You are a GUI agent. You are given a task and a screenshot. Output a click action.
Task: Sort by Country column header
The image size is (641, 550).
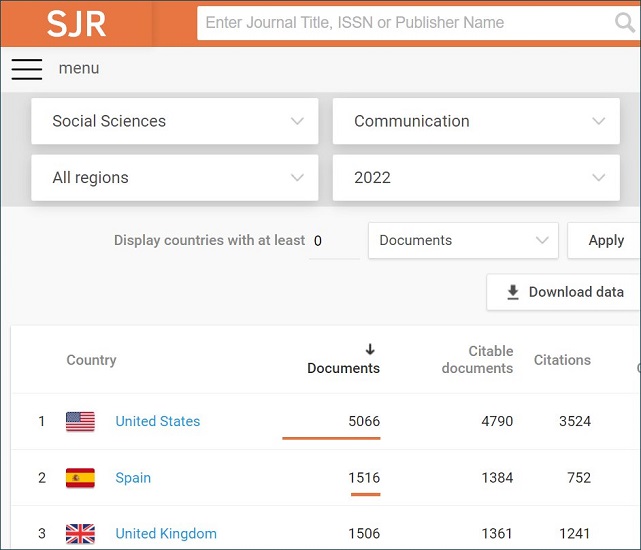click(91, 360)
